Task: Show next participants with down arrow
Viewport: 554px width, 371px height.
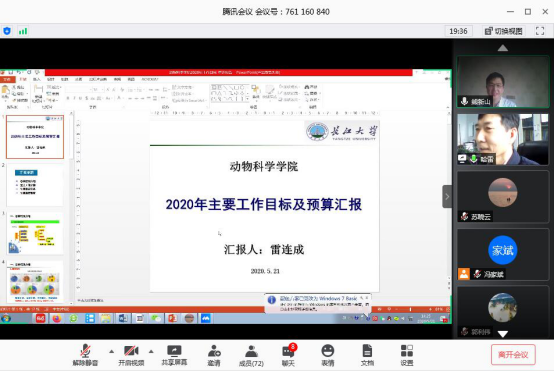Action: pos(503,334)
